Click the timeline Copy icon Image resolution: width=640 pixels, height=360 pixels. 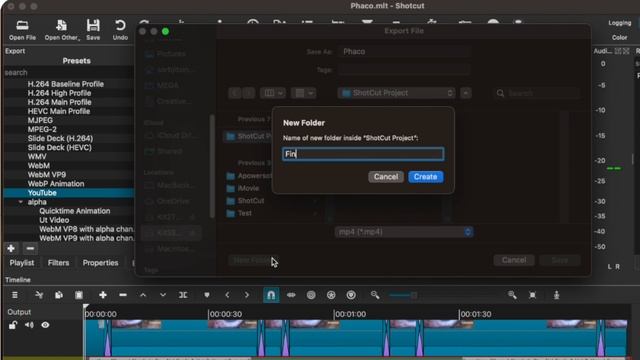pyautogui.click(x=59, y=295)
